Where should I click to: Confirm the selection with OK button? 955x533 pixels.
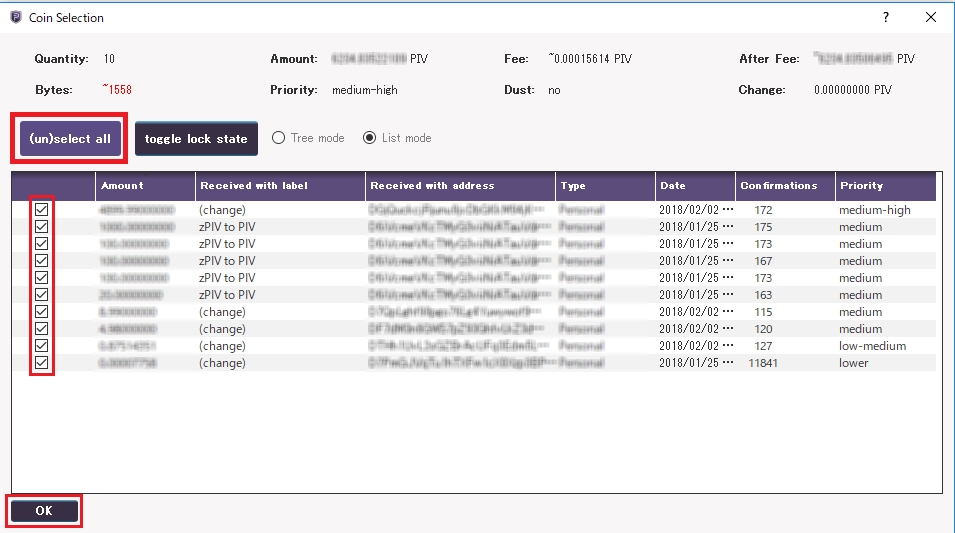tap(44, 511)
